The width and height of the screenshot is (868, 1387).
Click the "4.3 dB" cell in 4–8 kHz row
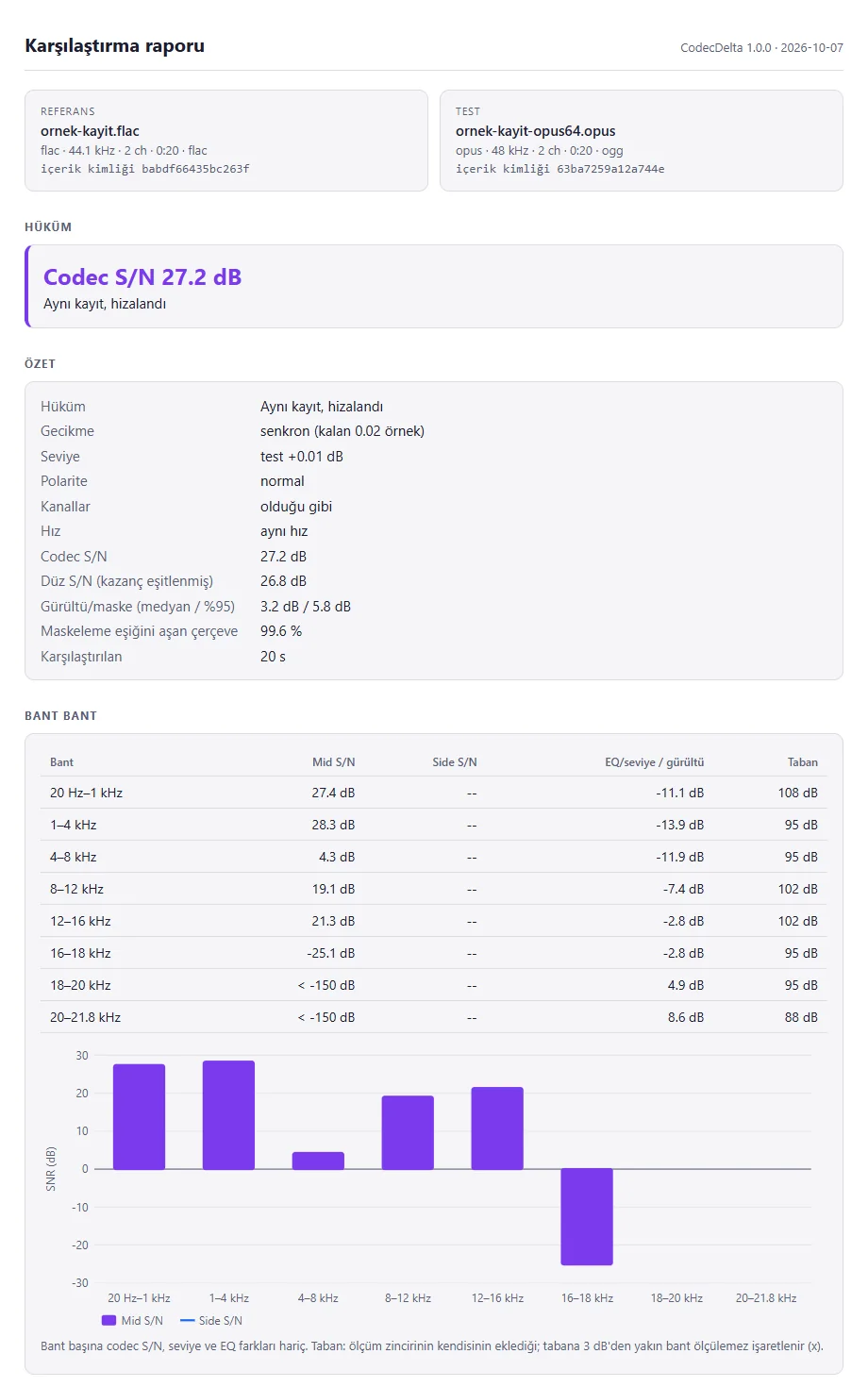[337, 857]
